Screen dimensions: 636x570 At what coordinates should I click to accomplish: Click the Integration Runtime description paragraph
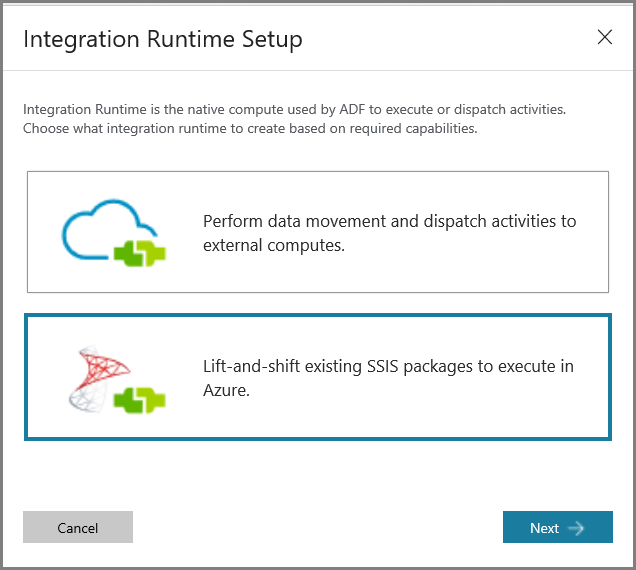(294, 118)
